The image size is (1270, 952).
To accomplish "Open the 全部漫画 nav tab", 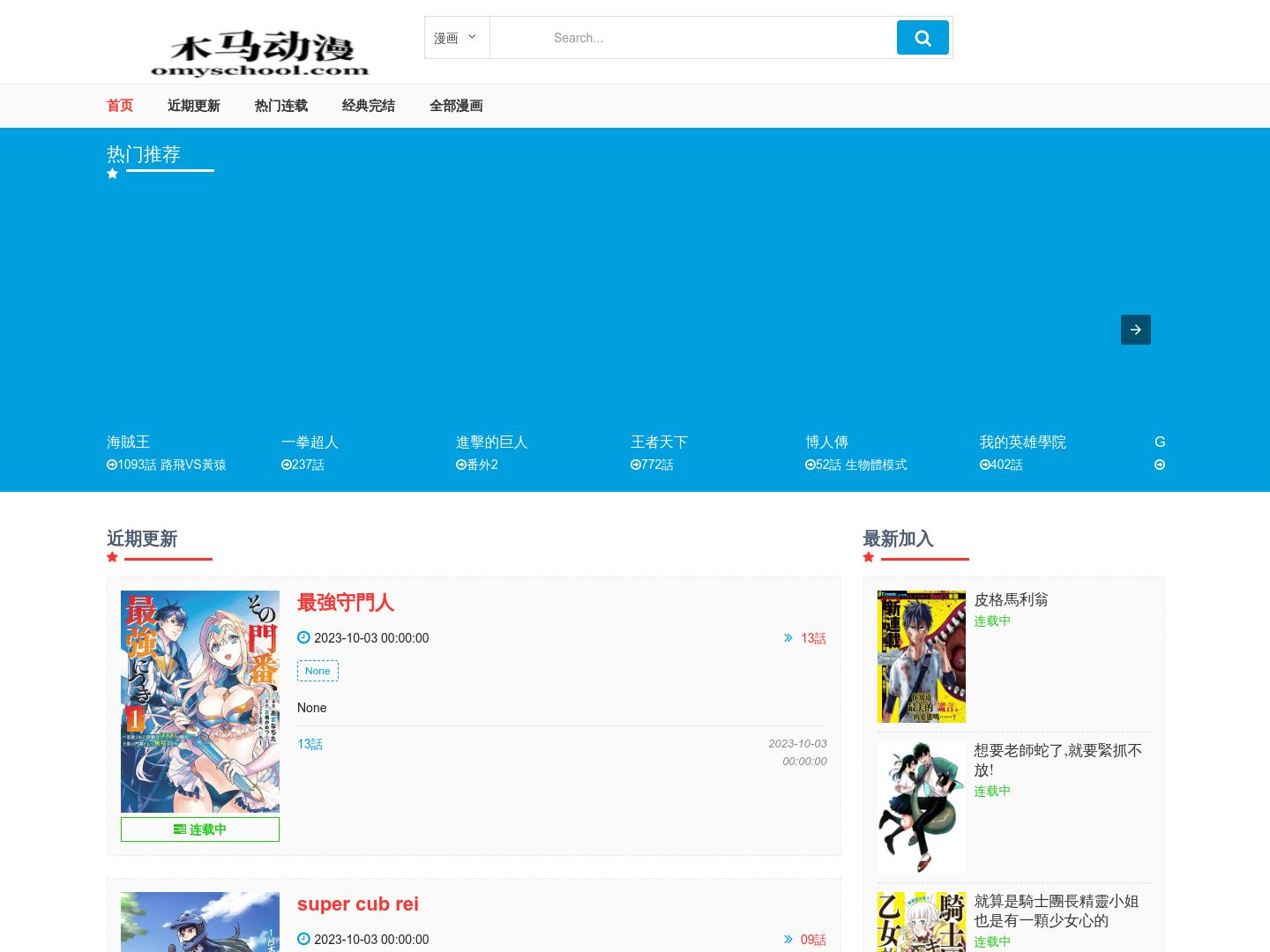I will coord(456,106).
